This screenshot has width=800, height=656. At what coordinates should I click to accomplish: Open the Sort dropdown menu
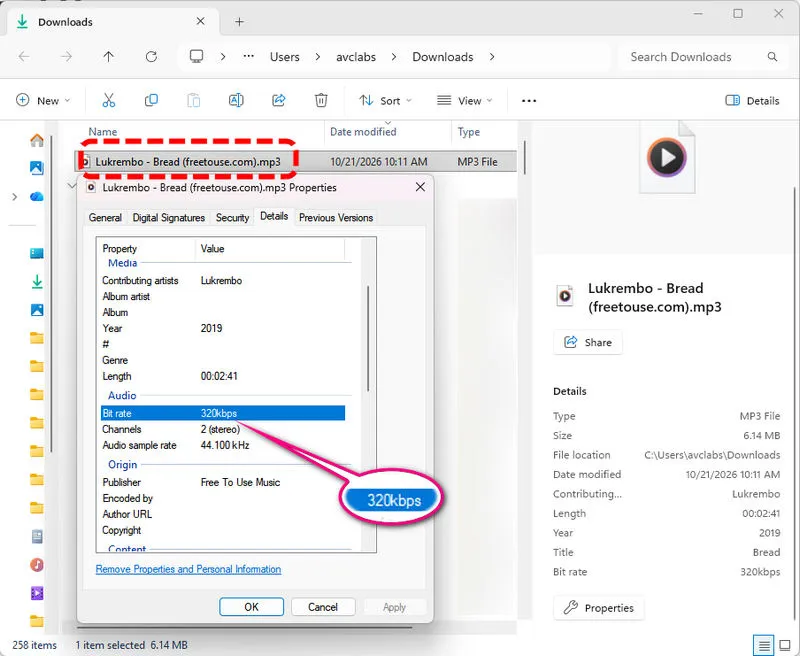[x=385, y=100]
